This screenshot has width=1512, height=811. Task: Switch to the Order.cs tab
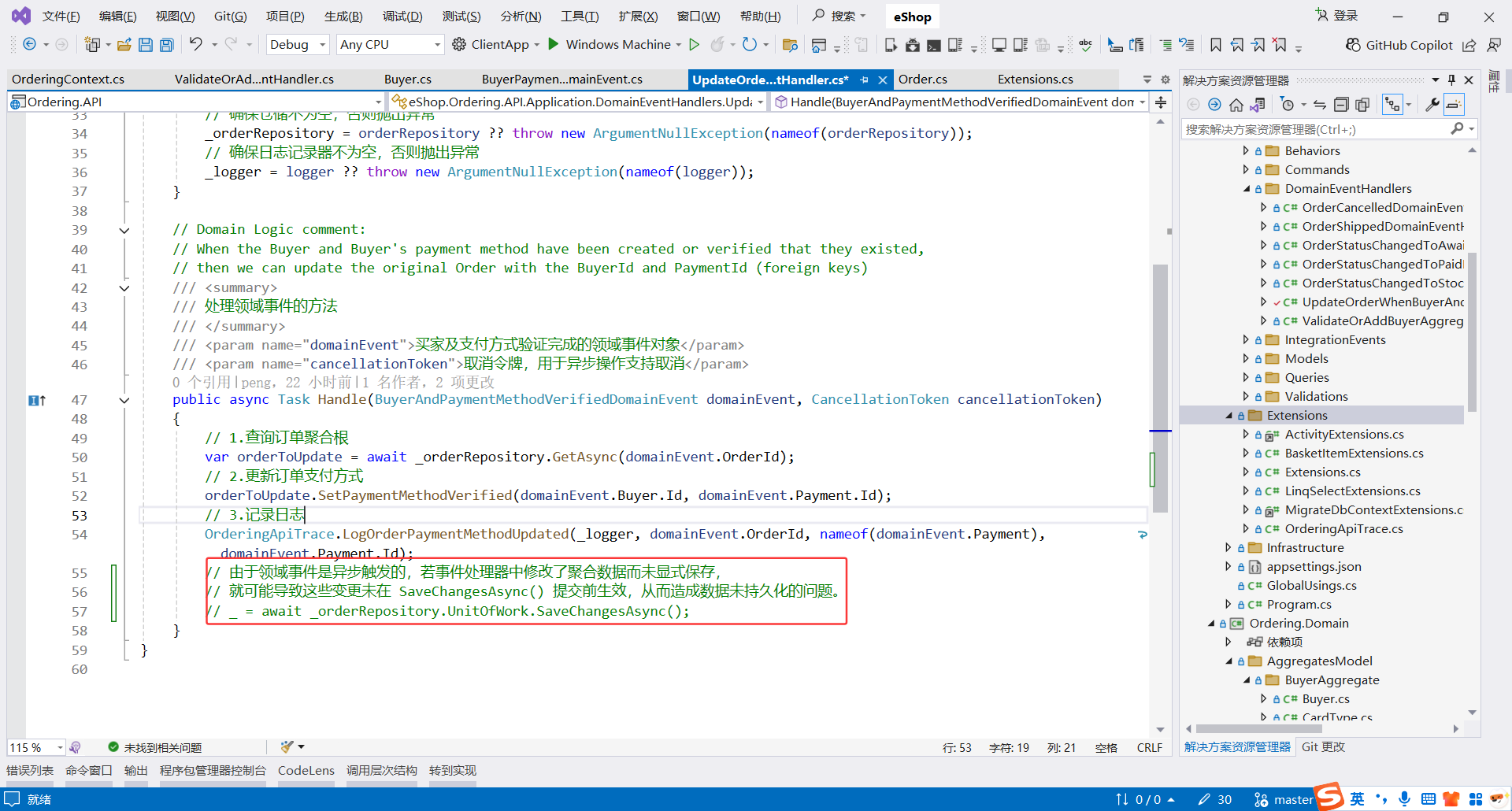(x=922, y=80)
